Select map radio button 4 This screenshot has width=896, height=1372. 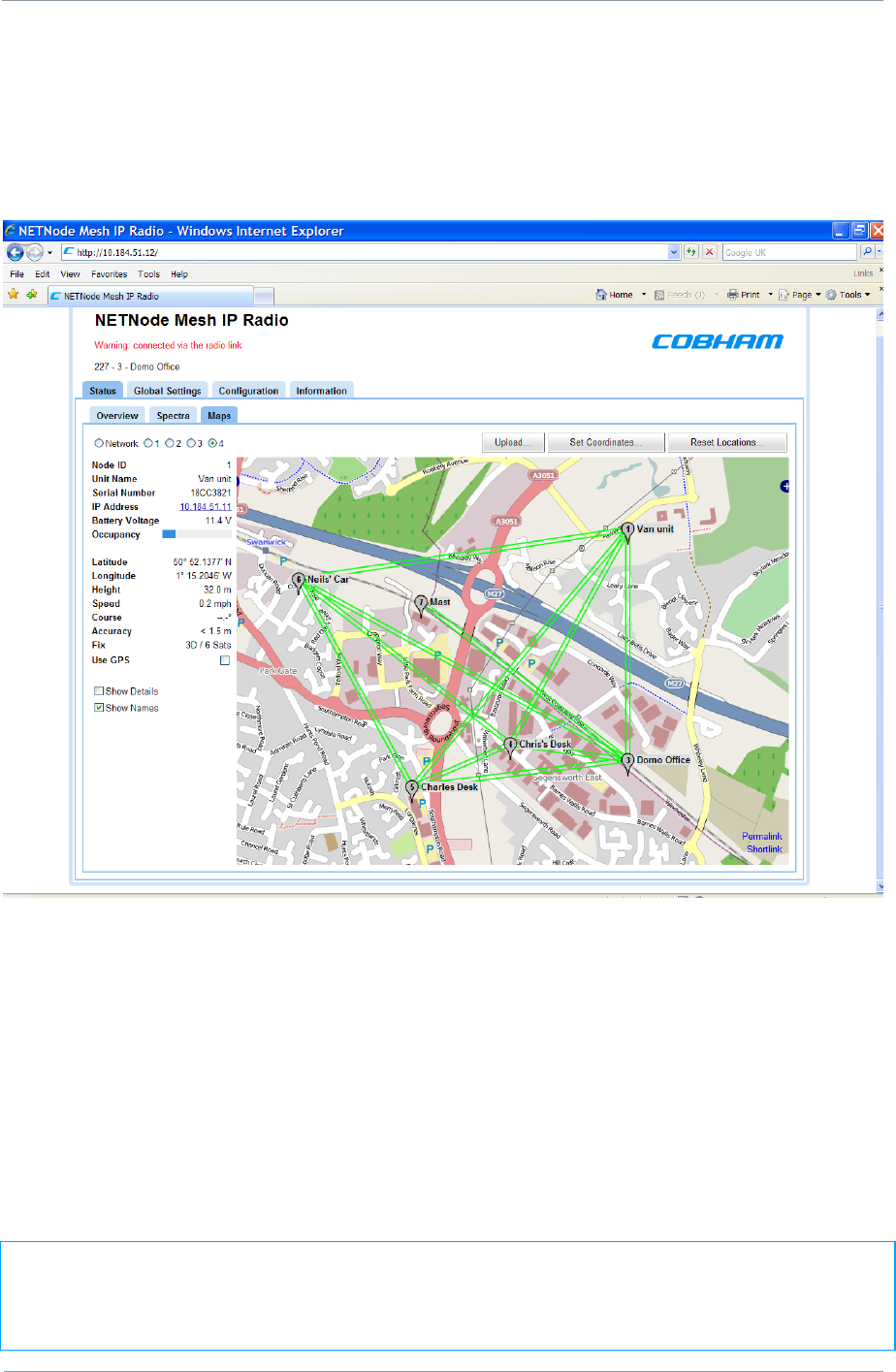click(212, 444)
